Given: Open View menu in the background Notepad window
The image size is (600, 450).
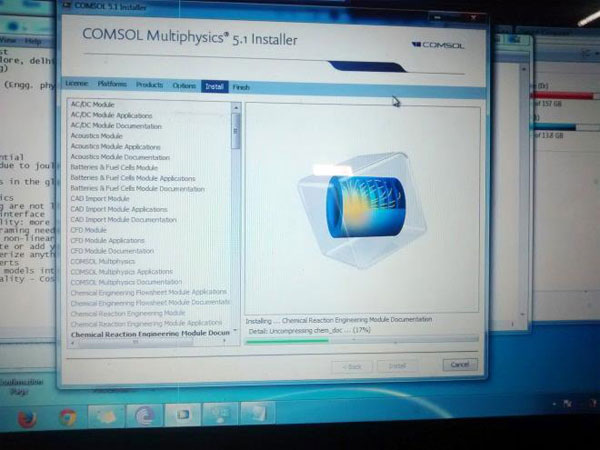Looking at the screenshot, I should 8,40.
